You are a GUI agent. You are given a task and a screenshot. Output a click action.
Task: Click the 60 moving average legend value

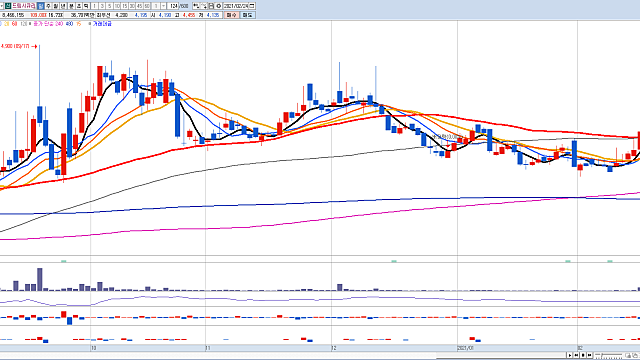(14, 24)
